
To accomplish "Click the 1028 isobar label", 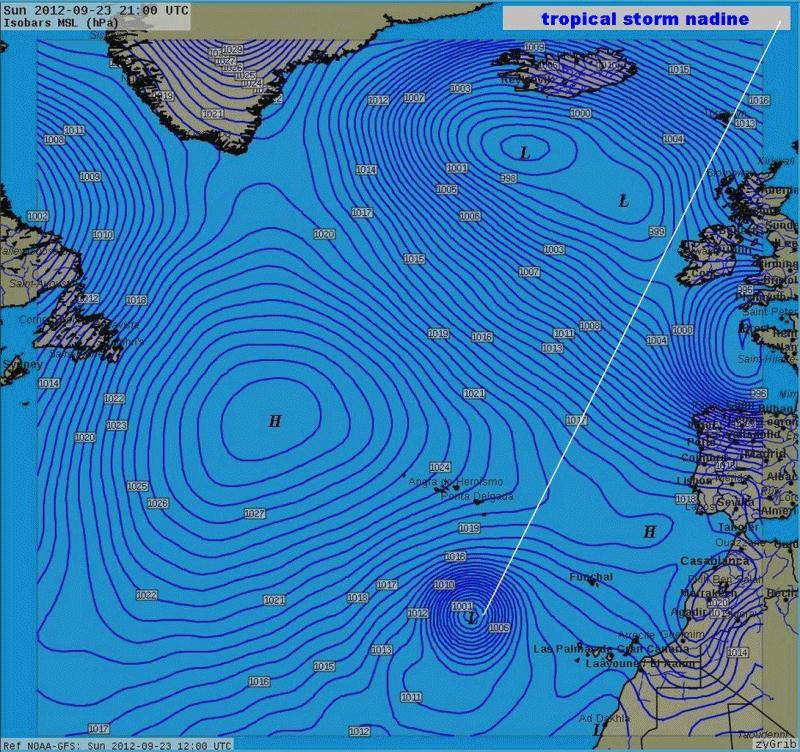I will (x=157, y=503).
